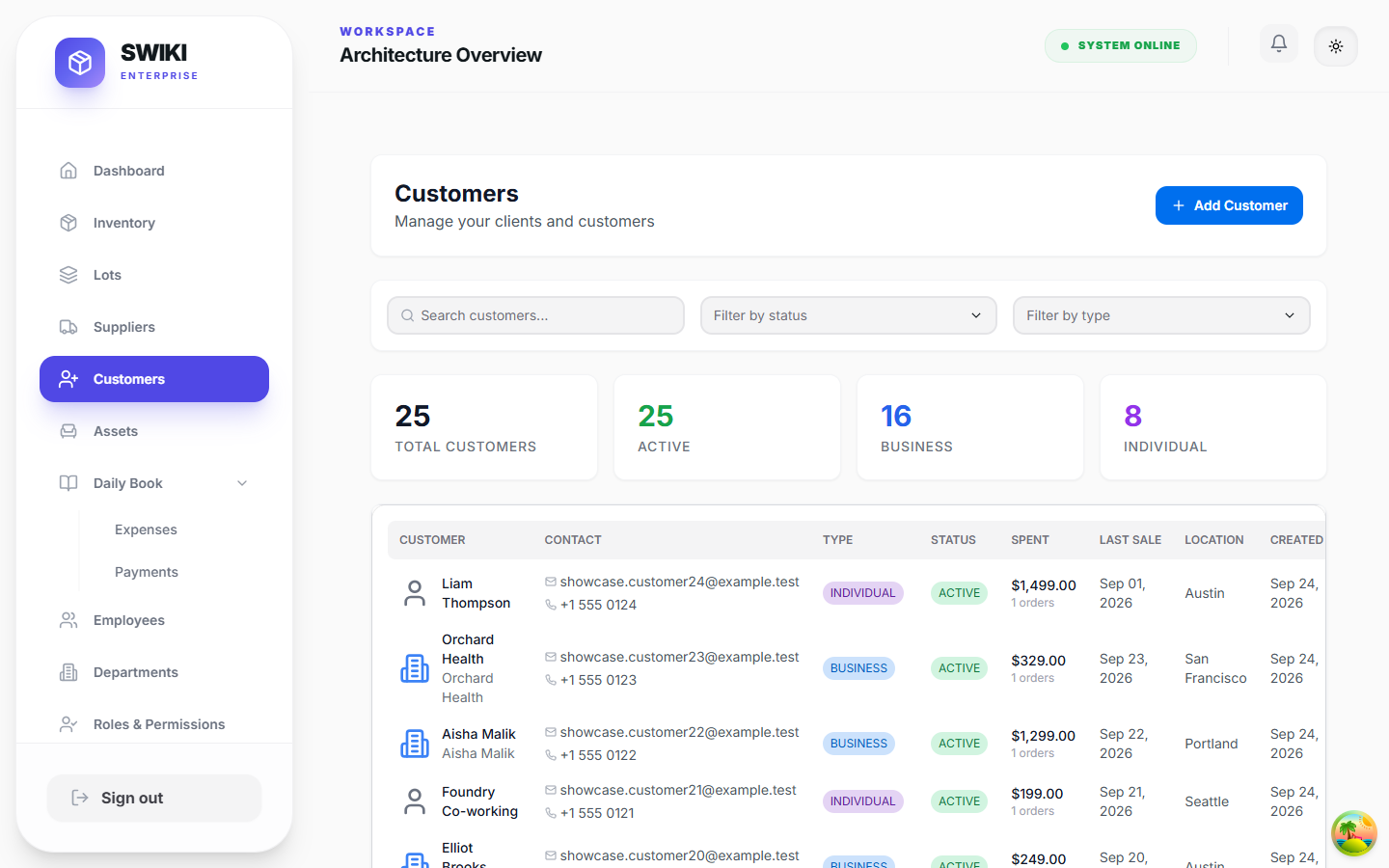1389x868 pixels.
Task: Click the Roles & Permissions user-check icon
Action: (68, 724)
